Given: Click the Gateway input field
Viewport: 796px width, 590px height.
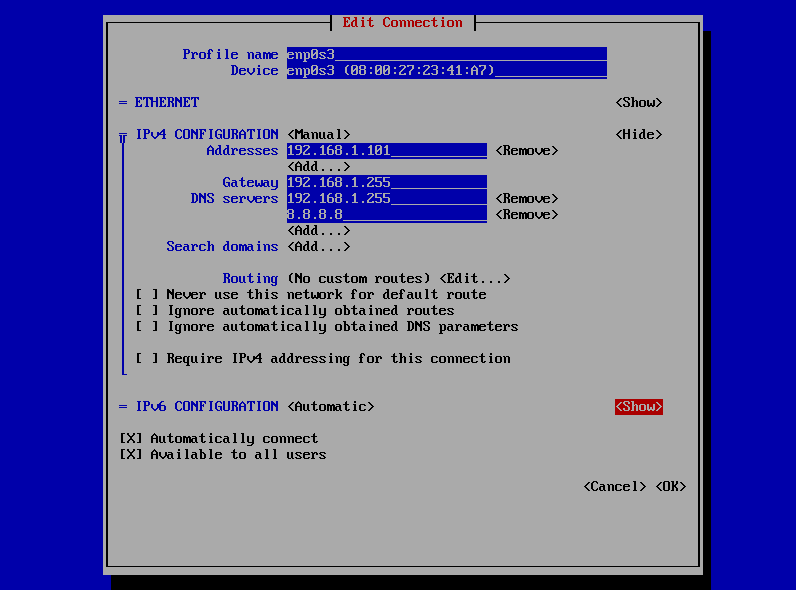Looking at the screenshot, I should click(386, 182).
